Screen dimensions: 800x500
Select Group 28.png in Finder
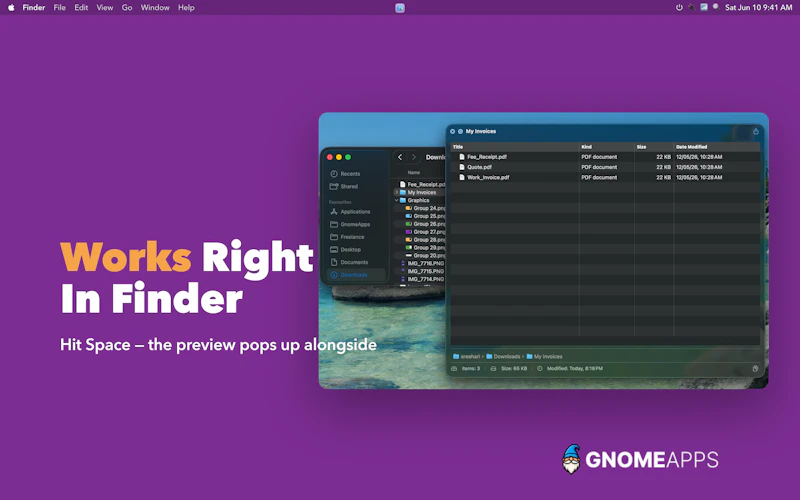(x=425, y=240)
